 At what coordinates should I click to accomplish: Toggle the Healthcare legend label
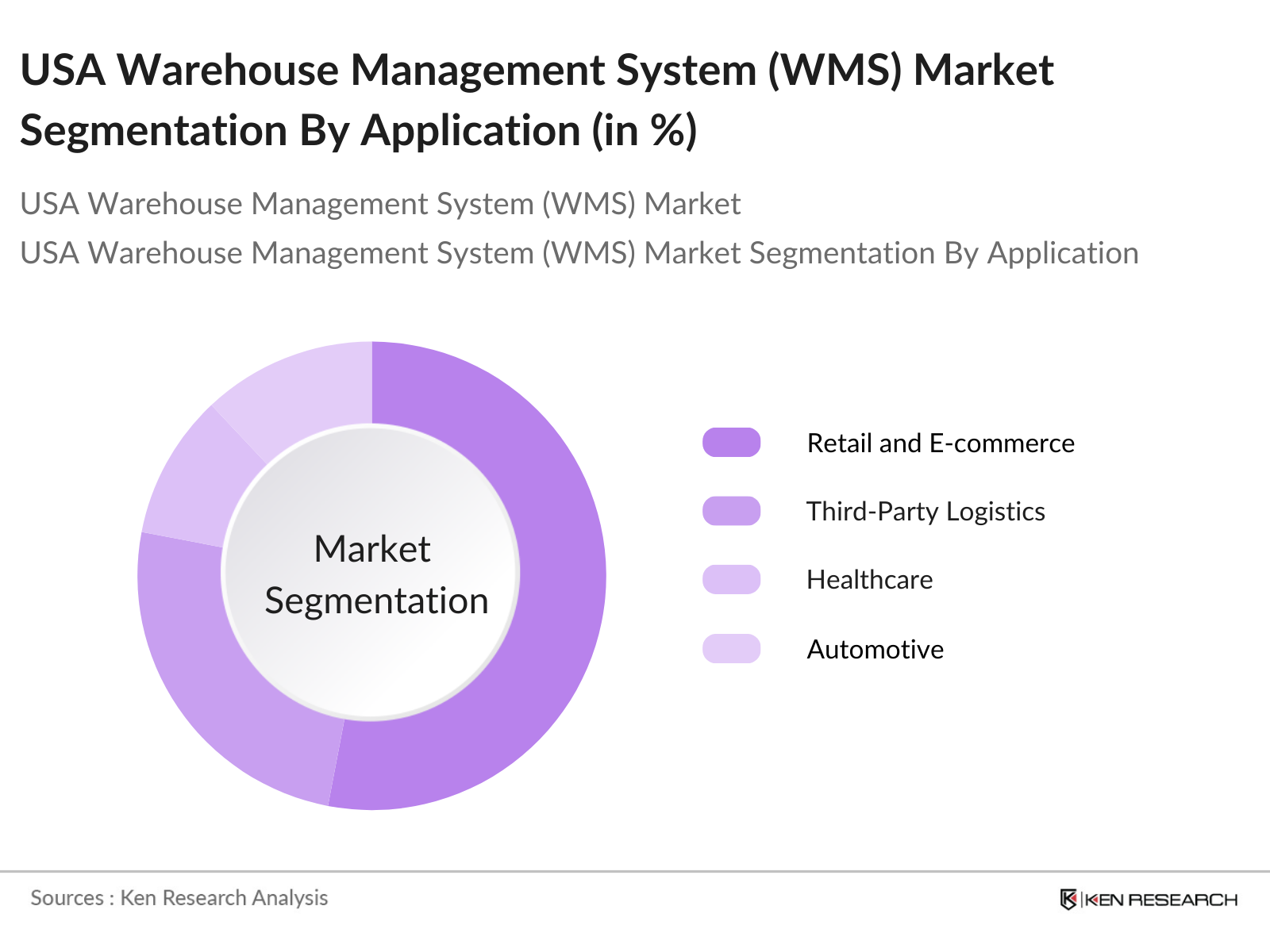coord(869,580)
